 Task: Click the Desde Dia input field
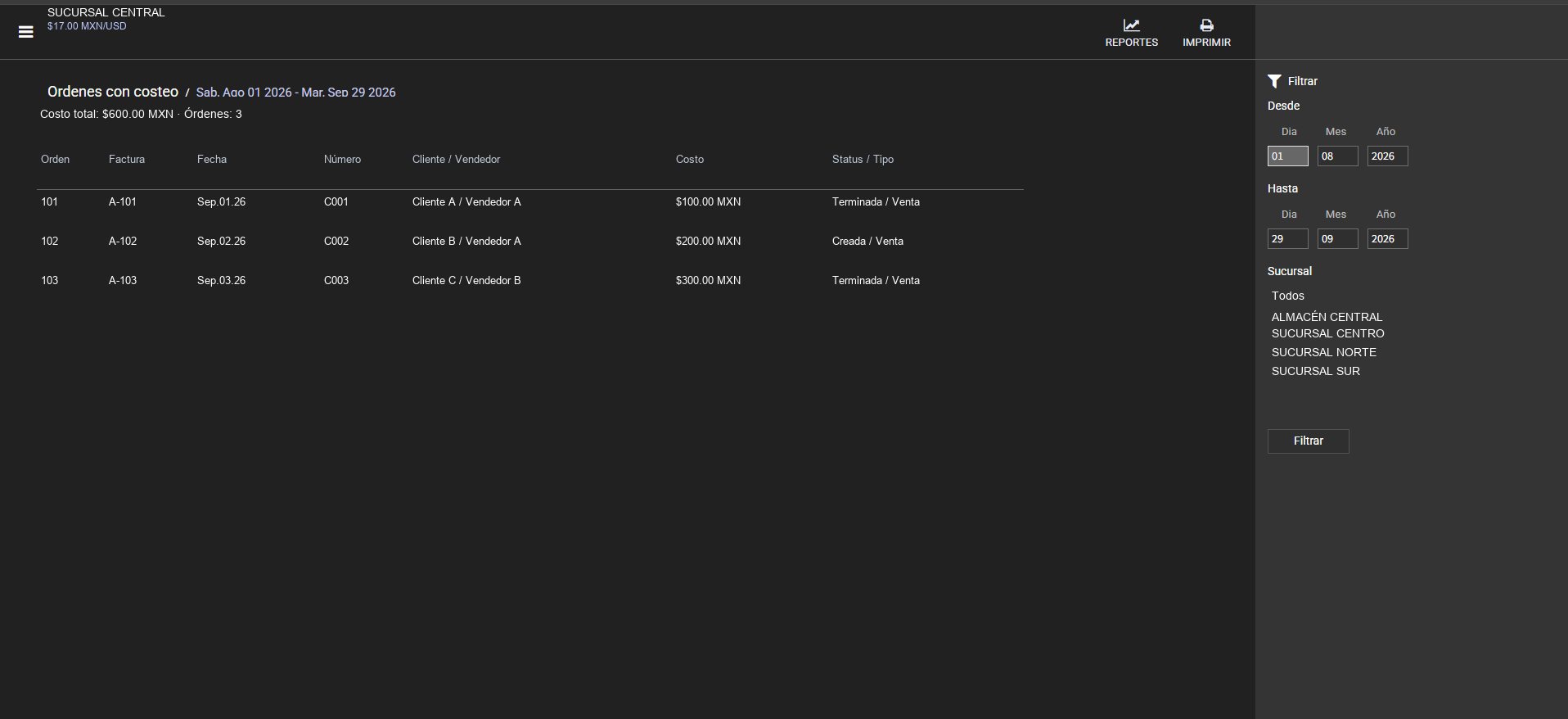click(x=1288, y=156)
